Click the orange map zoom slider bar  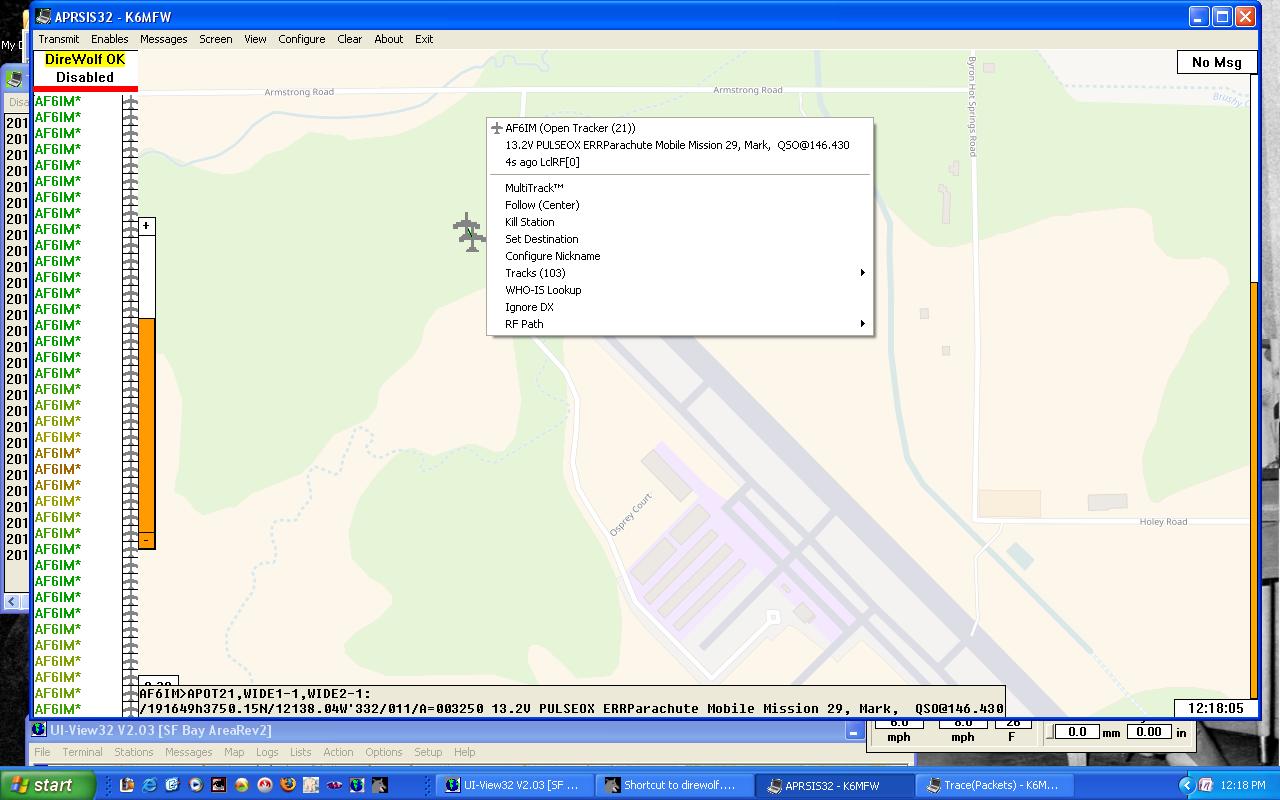[146, 425]
